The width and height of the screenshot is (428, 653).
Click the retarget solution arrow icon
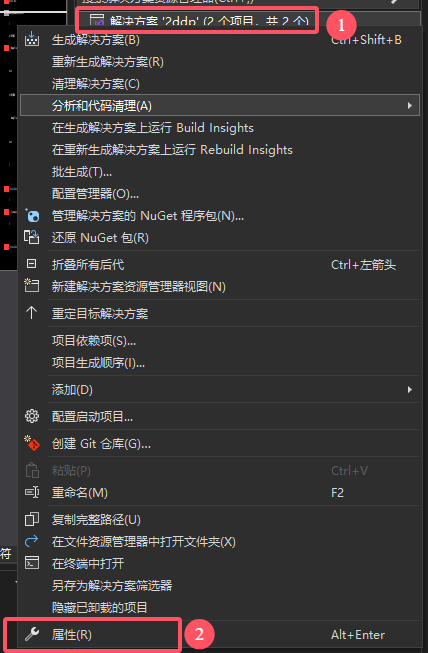click(32, 313)
